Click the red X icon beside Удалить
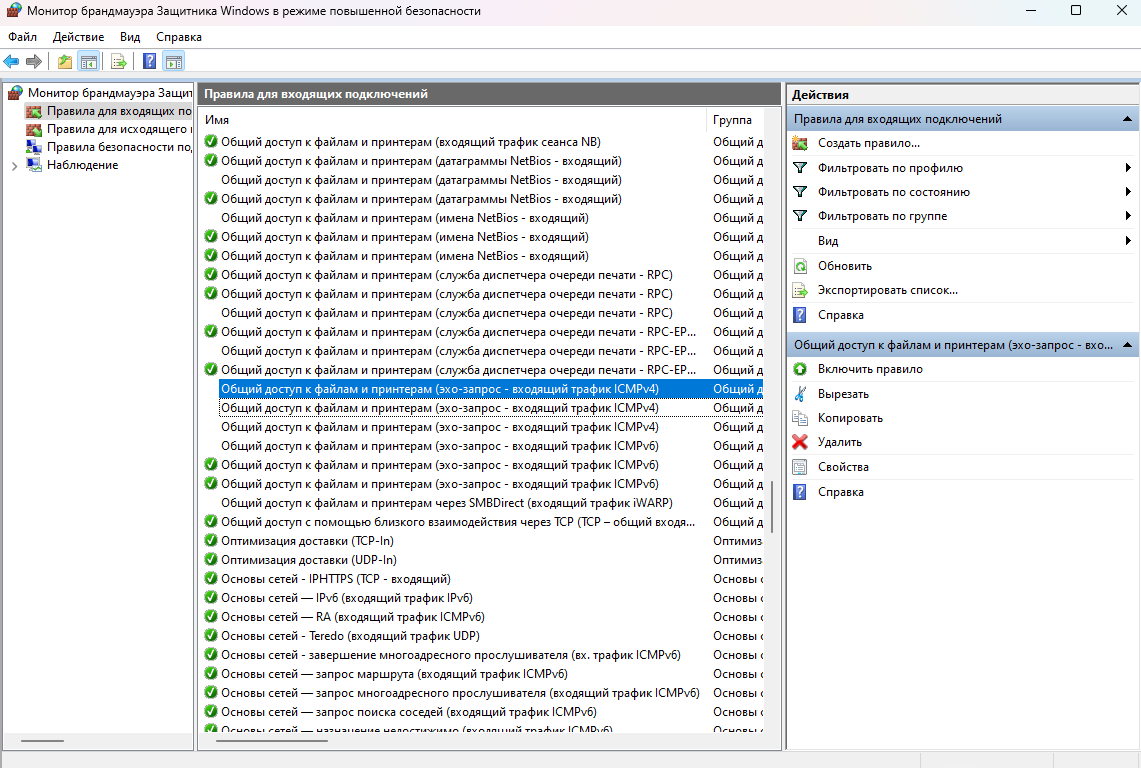1141x768 pixels. pyautogui.click(x=800, y=442)
